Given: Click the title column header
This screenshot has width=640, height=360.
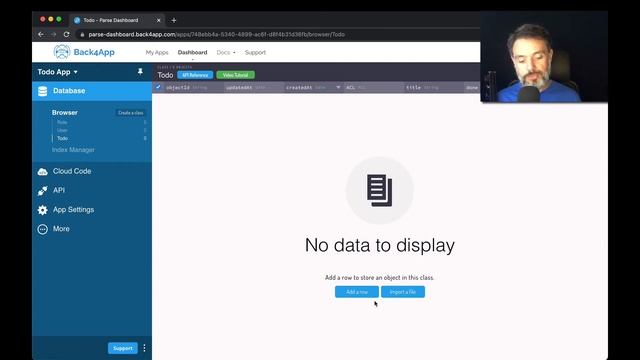Looking at the screenshot, I should pos(433,87).
